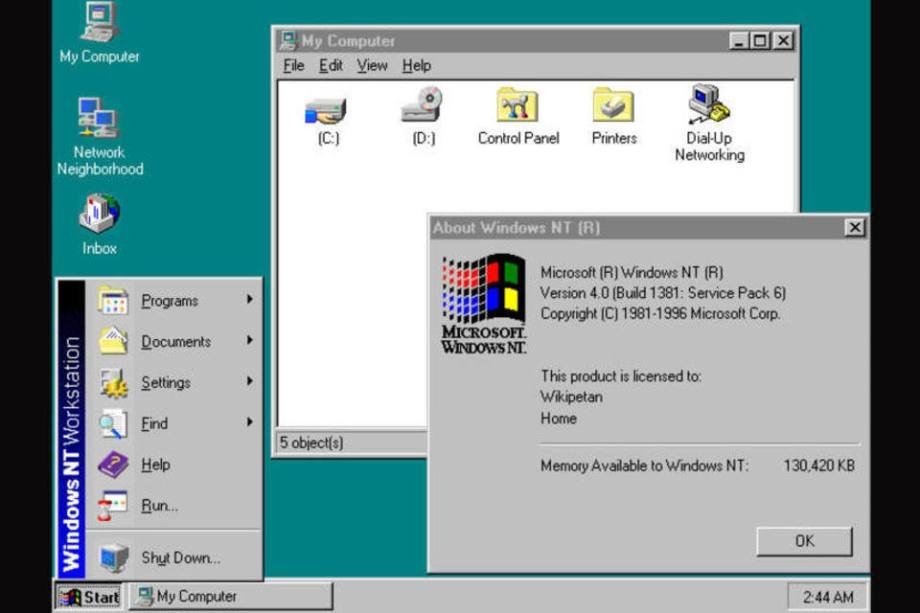Click the 2:44 AM taskbar clock
This screenshot has height=613, width=920.
(827, 597)
